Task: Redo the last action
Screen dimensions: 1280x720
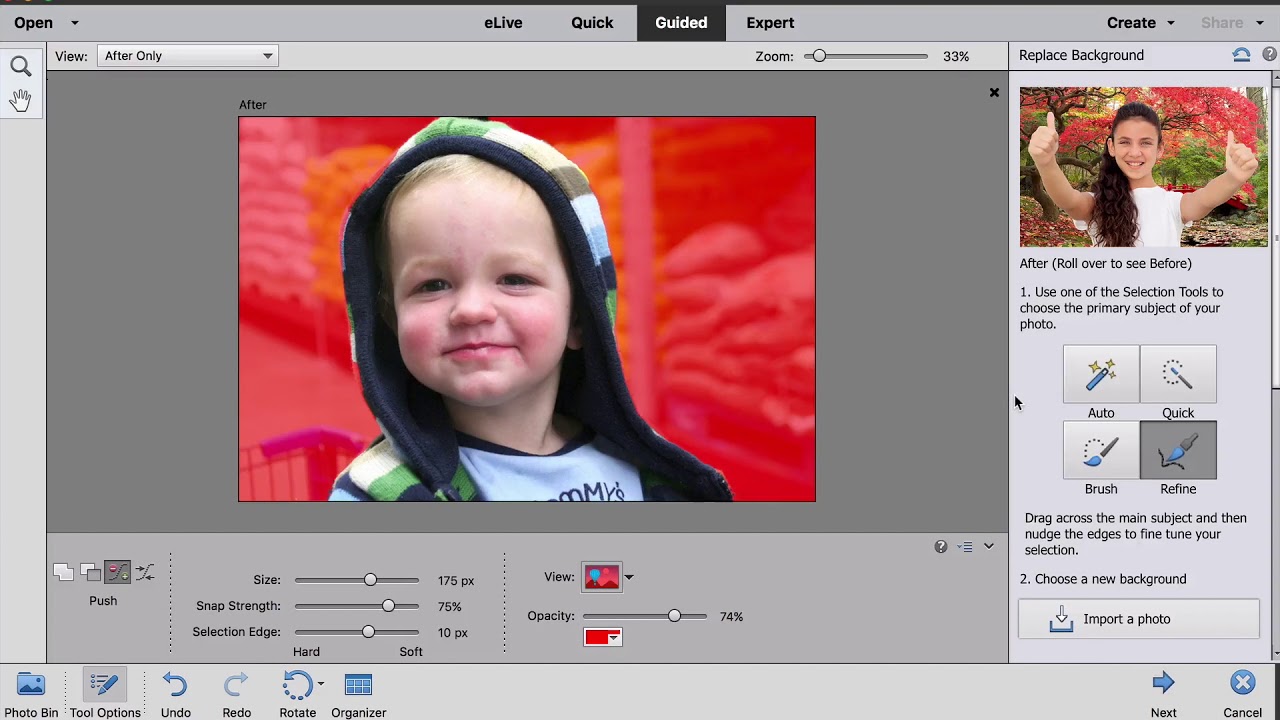Action: 236,695
